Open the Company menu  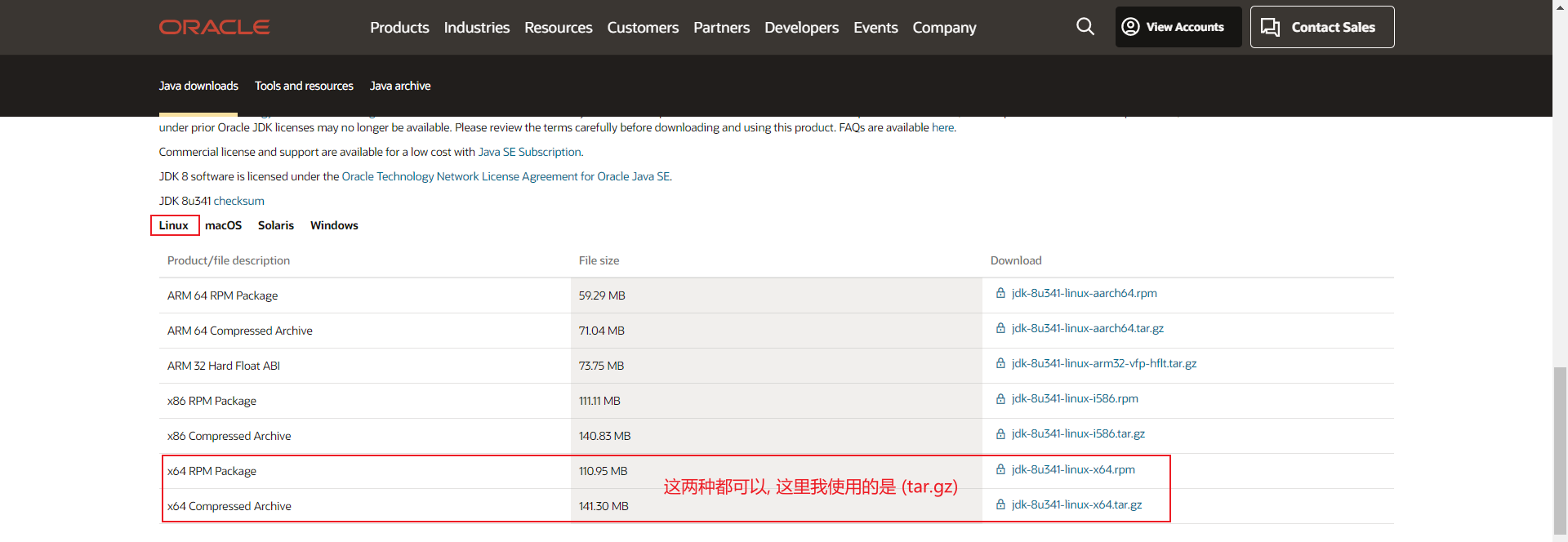click(945, 28)
